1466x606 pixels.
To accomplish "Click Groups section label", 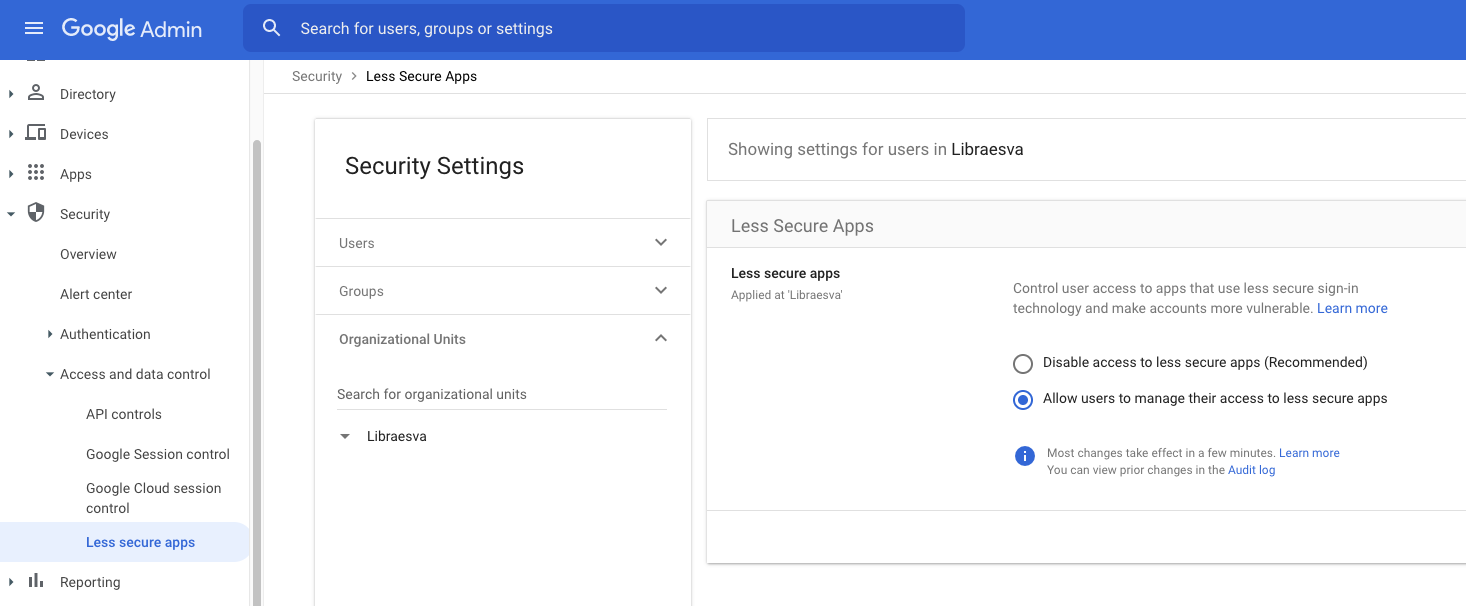I will coord(361,291).
